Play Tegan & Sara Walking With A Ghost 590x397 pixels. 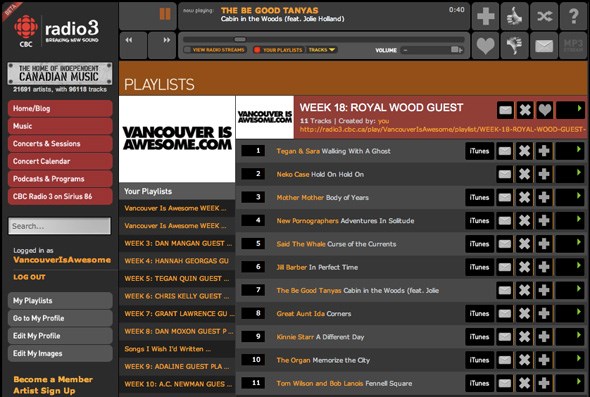click(570, 151)
